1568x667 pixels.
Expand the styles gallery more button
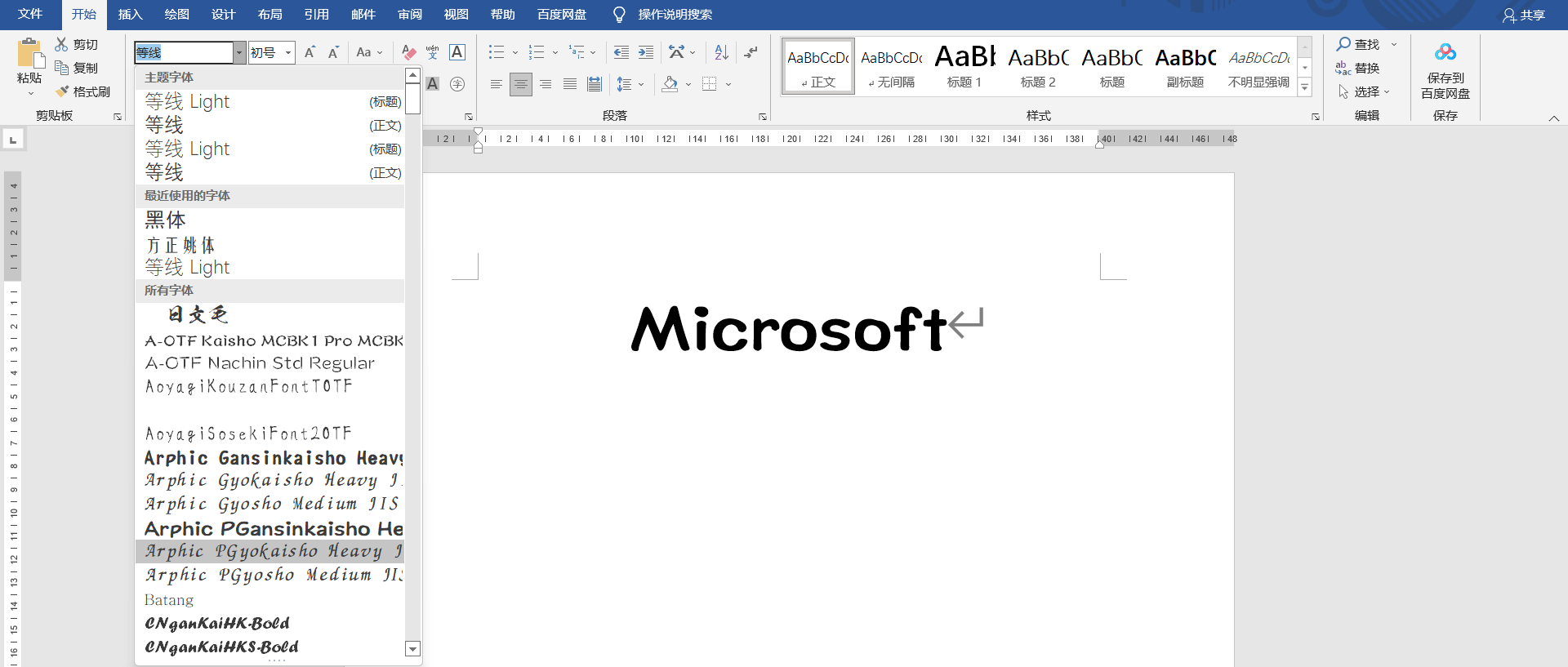tap(1305, 87)
